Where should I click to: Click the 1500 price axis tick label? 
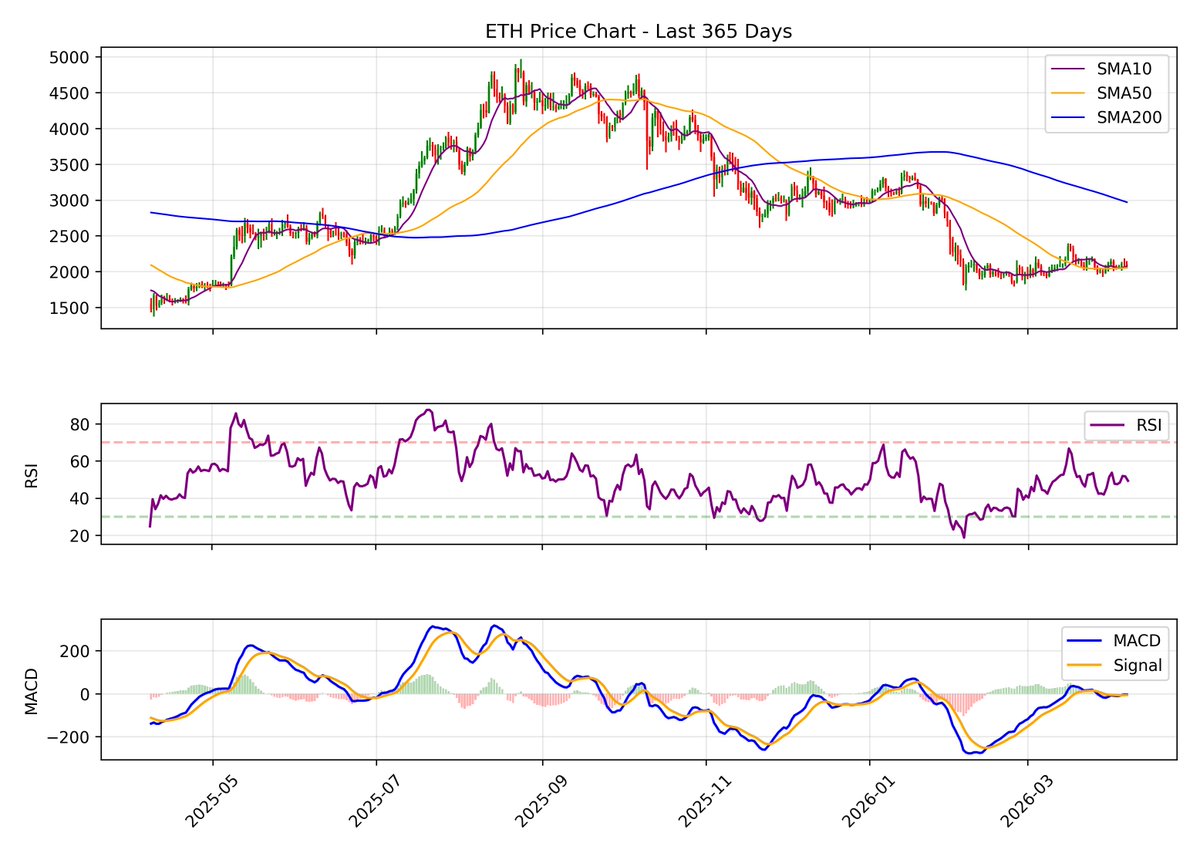(x=69, y=308)
